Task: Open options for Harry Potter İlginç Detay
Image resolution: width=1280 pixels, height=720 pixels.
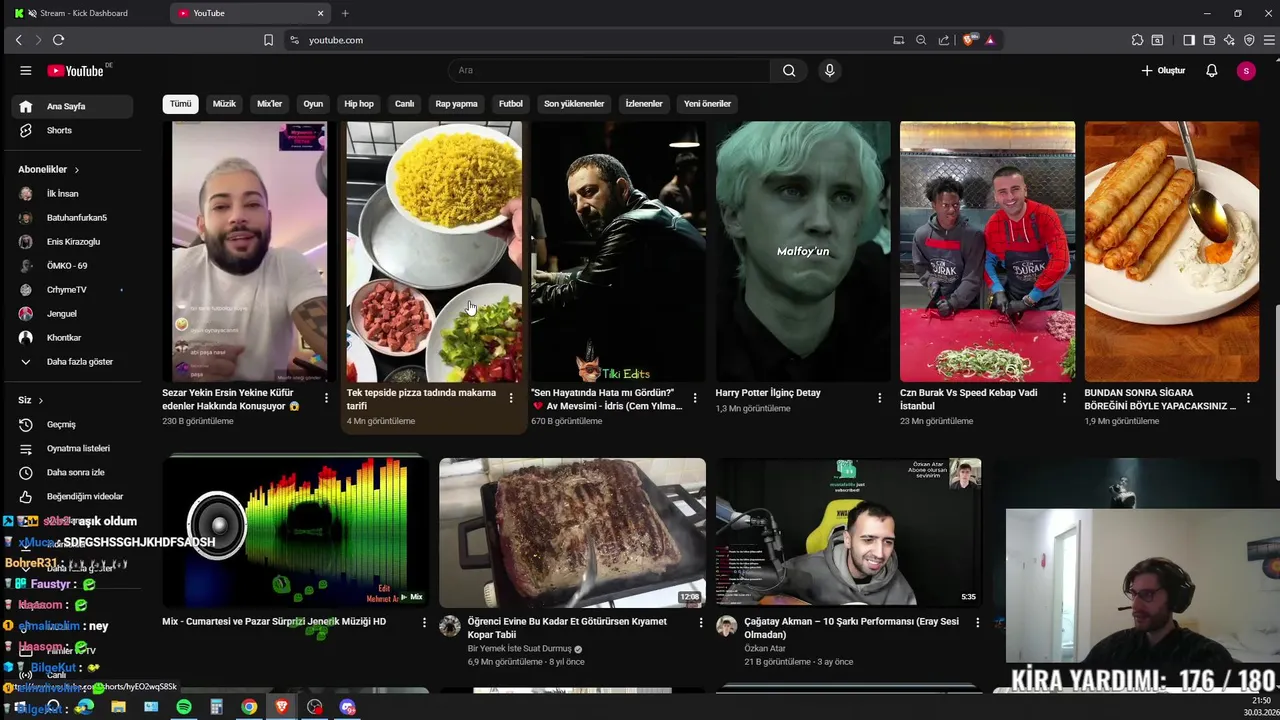Action: click(x=879, y=398)
